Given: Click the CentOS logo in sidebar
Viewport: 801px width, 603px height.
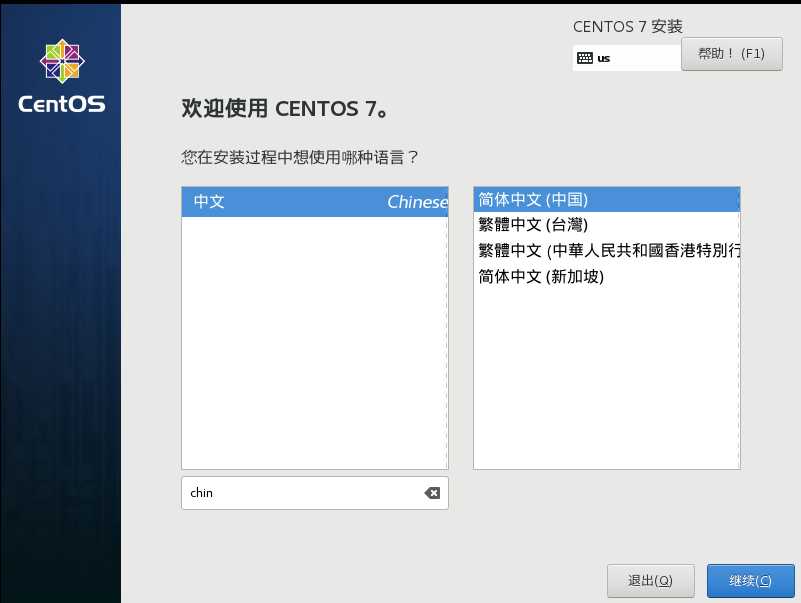Looking at the screenshot, I should click(62, 76).
